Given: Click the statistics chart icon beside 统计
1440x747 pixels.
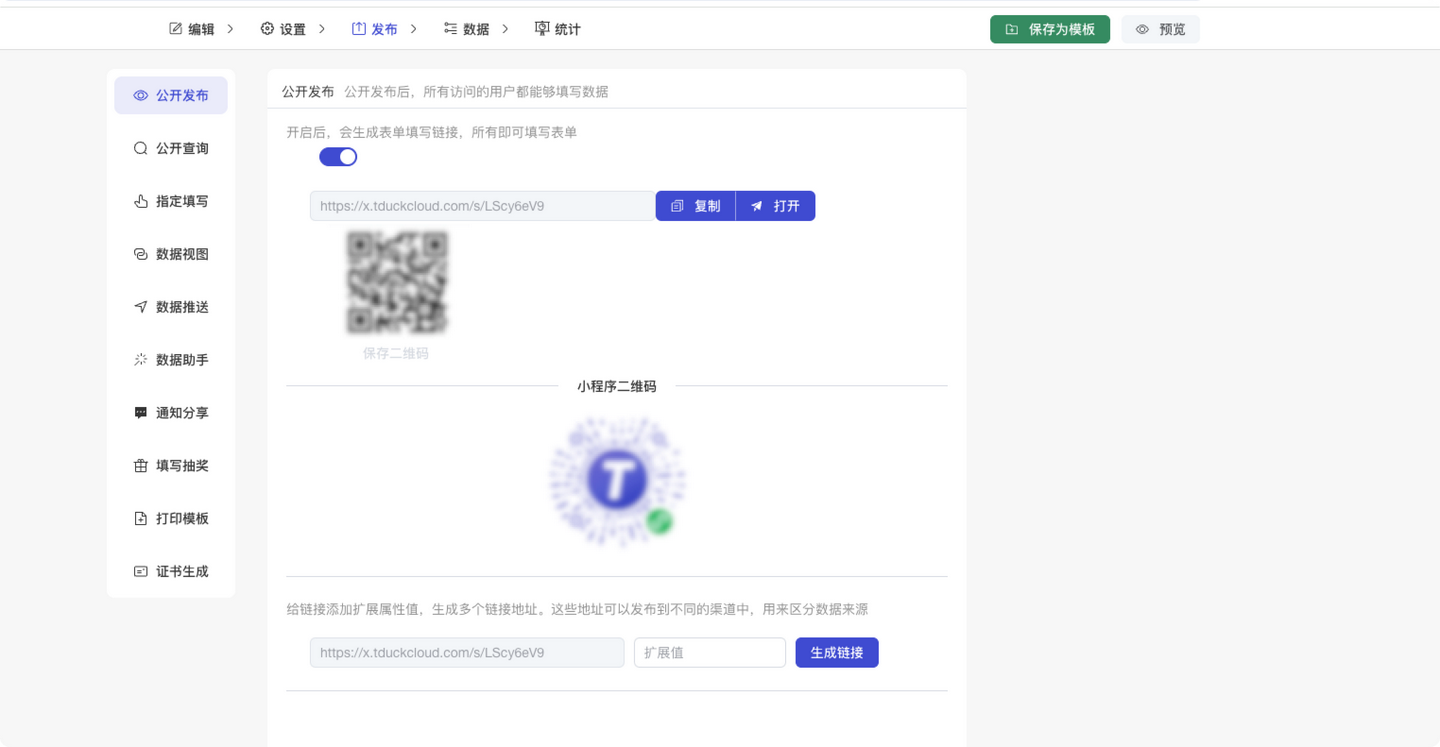Looking at the screenshot, I should [x=542, y=29].
